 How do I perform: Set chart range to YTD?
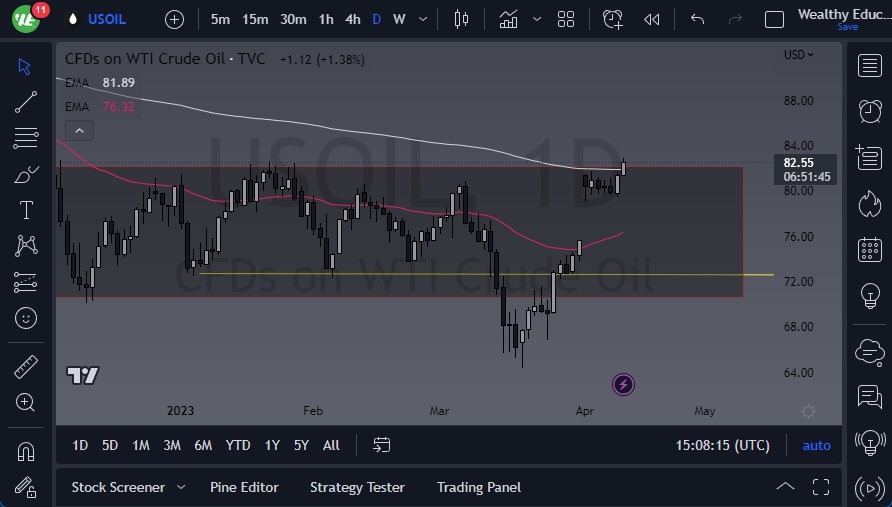[x=238, y=445]
